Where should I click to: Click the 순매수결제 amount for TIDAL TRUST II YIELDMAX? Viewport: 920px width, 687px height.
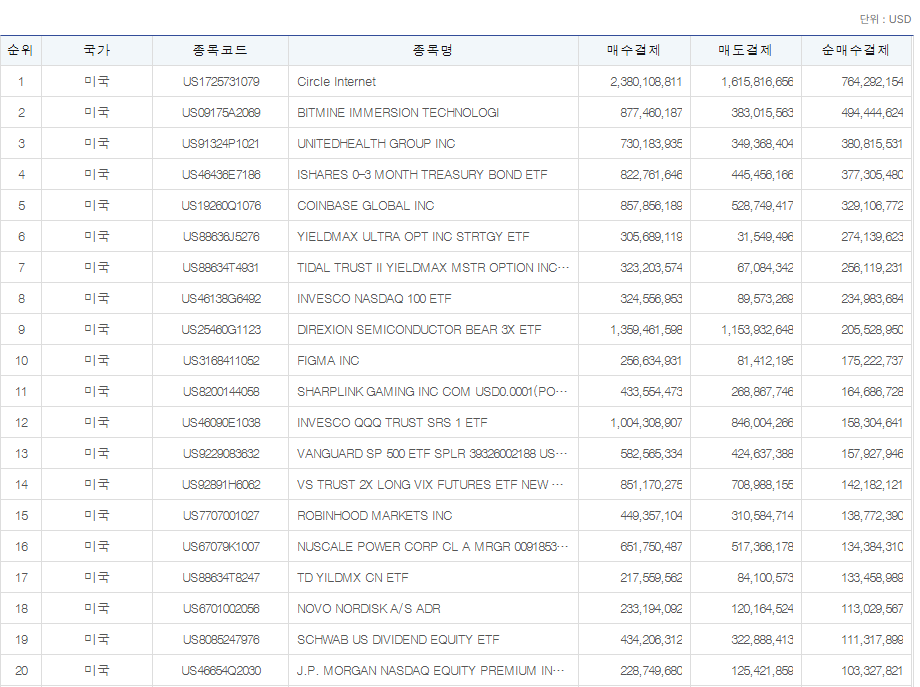(x=872, y=268)
